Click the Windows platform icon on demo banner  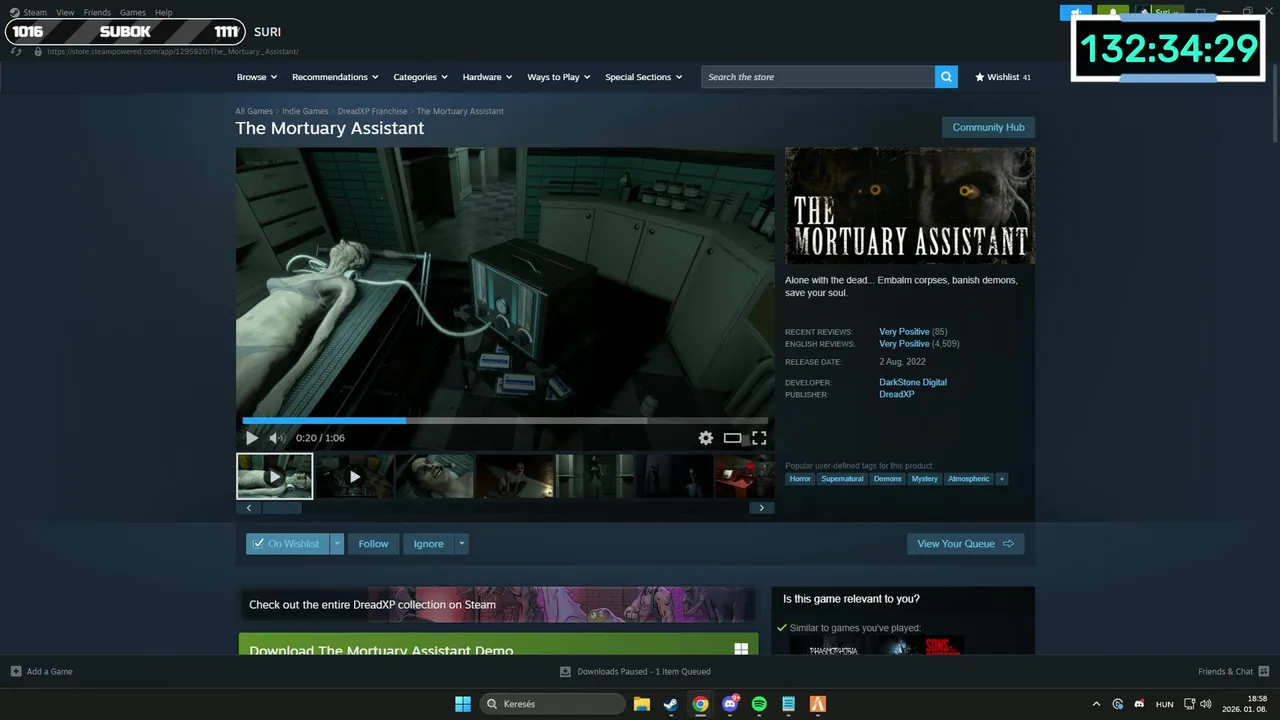click(741, 649)
